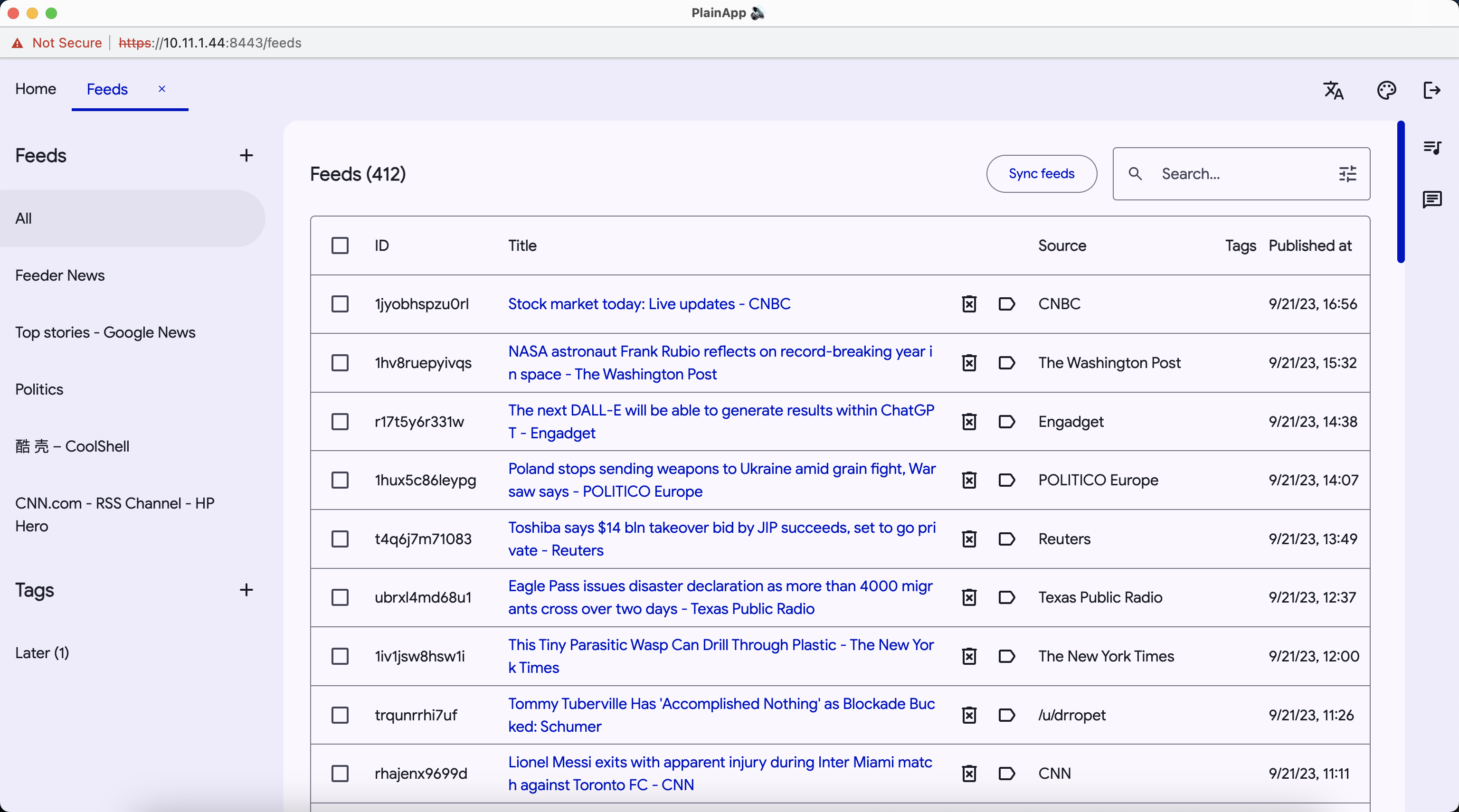Switch to the Home tab

coord(36,89)
